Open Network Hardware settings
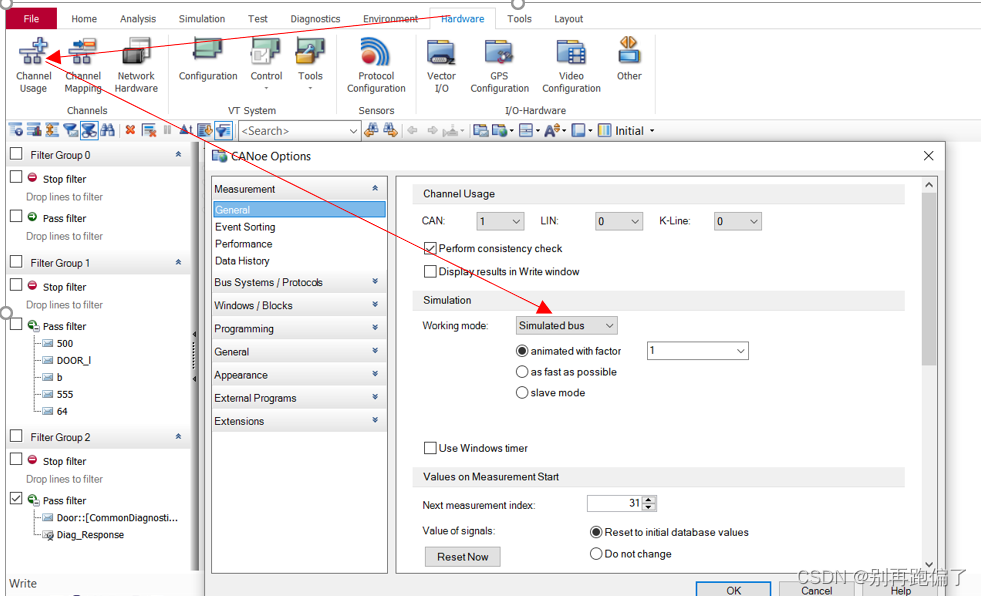The width and height of the screenshot is (981, 596). (x=136, y=66)
